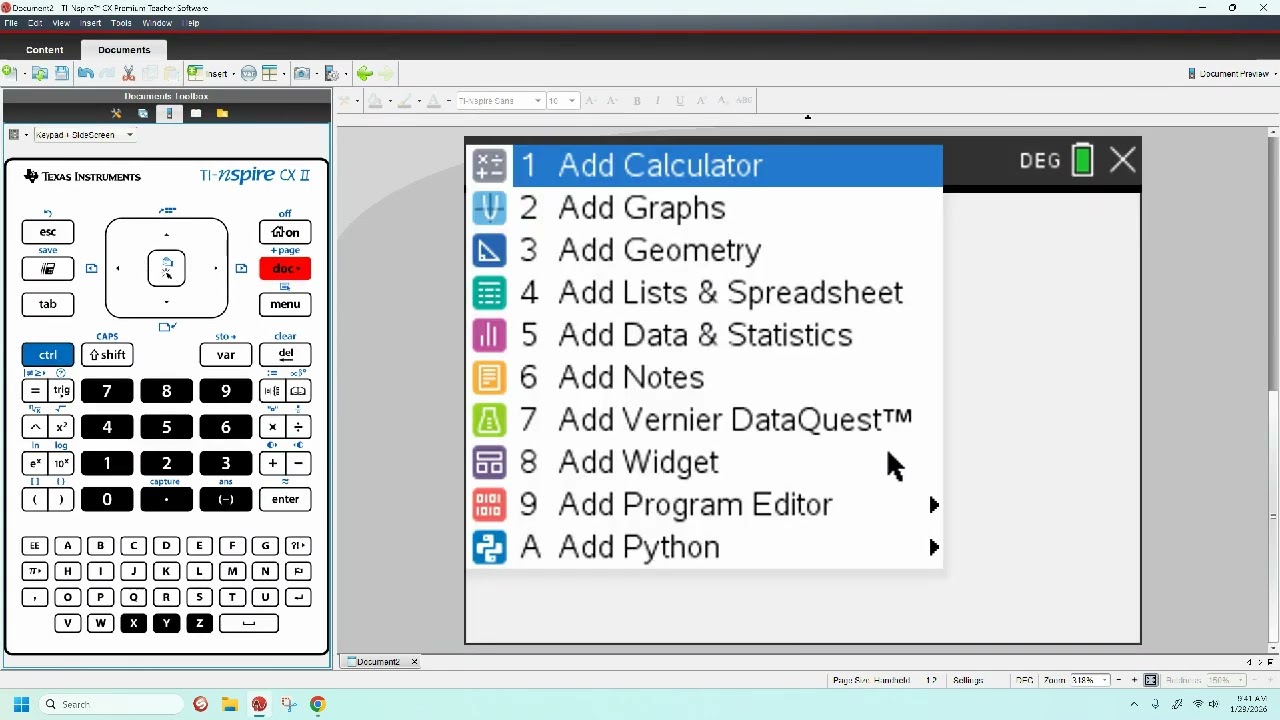
Task: Open the Edit menu
Action: point(36,22)
